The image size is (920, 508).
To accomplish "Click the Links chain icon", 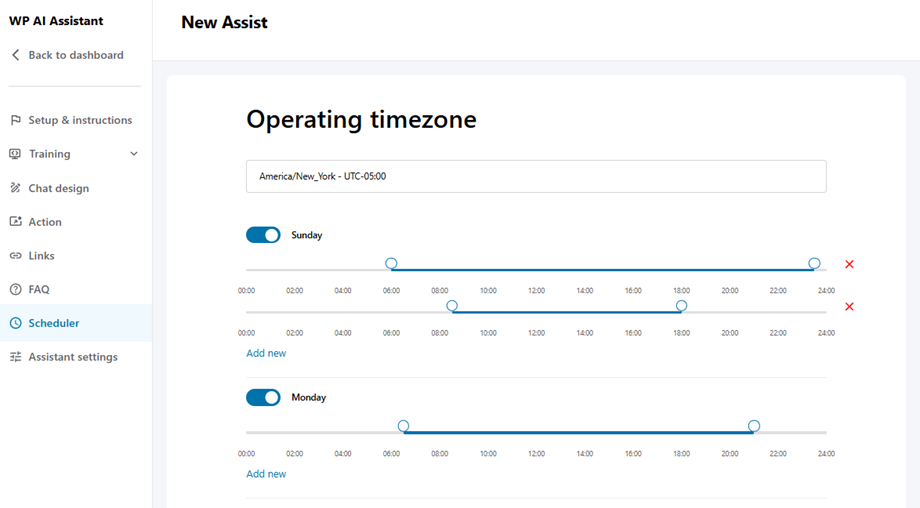I will [x=15, y=256].
